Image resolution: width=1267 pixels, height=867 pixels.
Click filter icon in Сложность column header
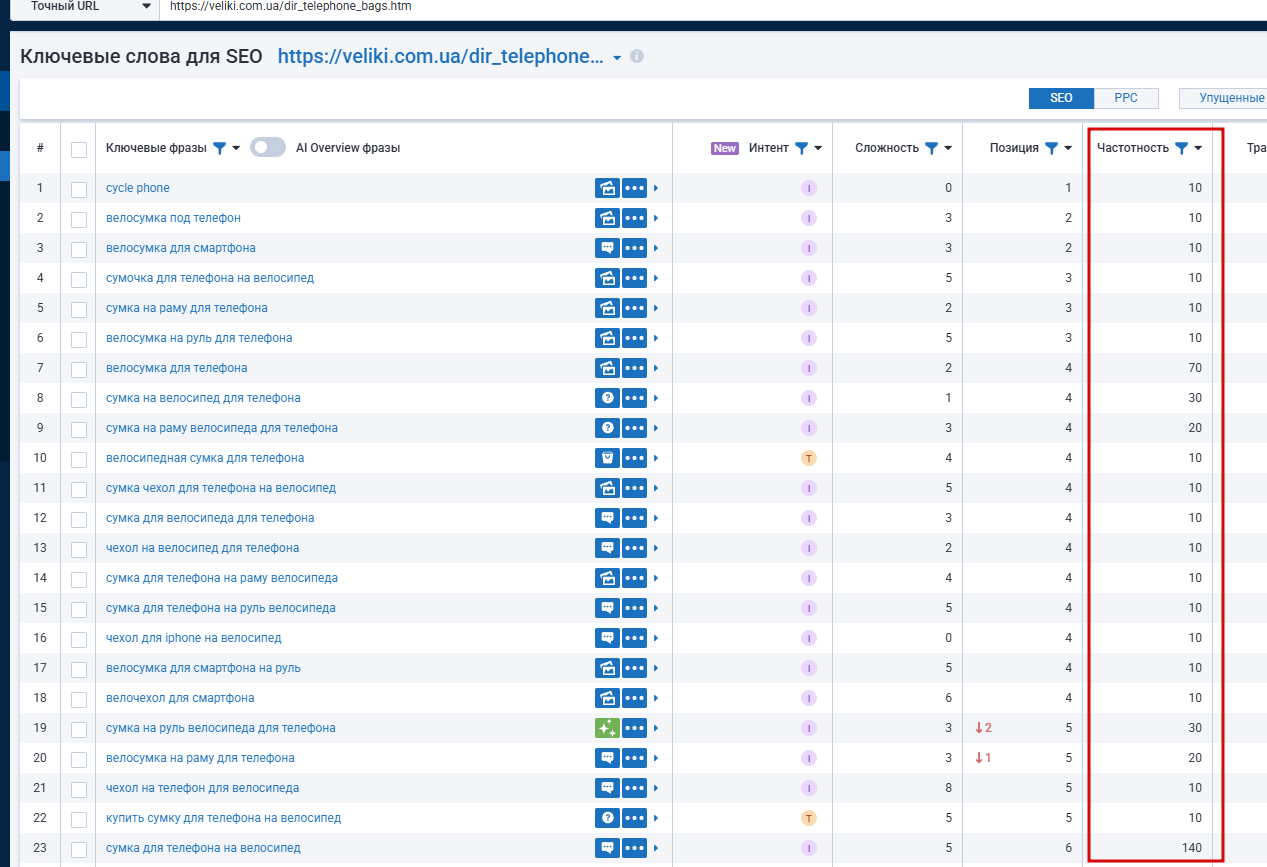[x=931, y=148]
